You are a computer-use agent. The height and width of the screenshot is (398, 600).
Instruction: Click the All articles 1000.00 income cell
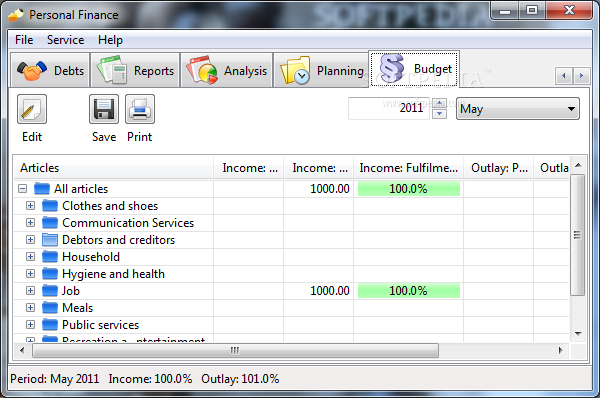[318, 189]
